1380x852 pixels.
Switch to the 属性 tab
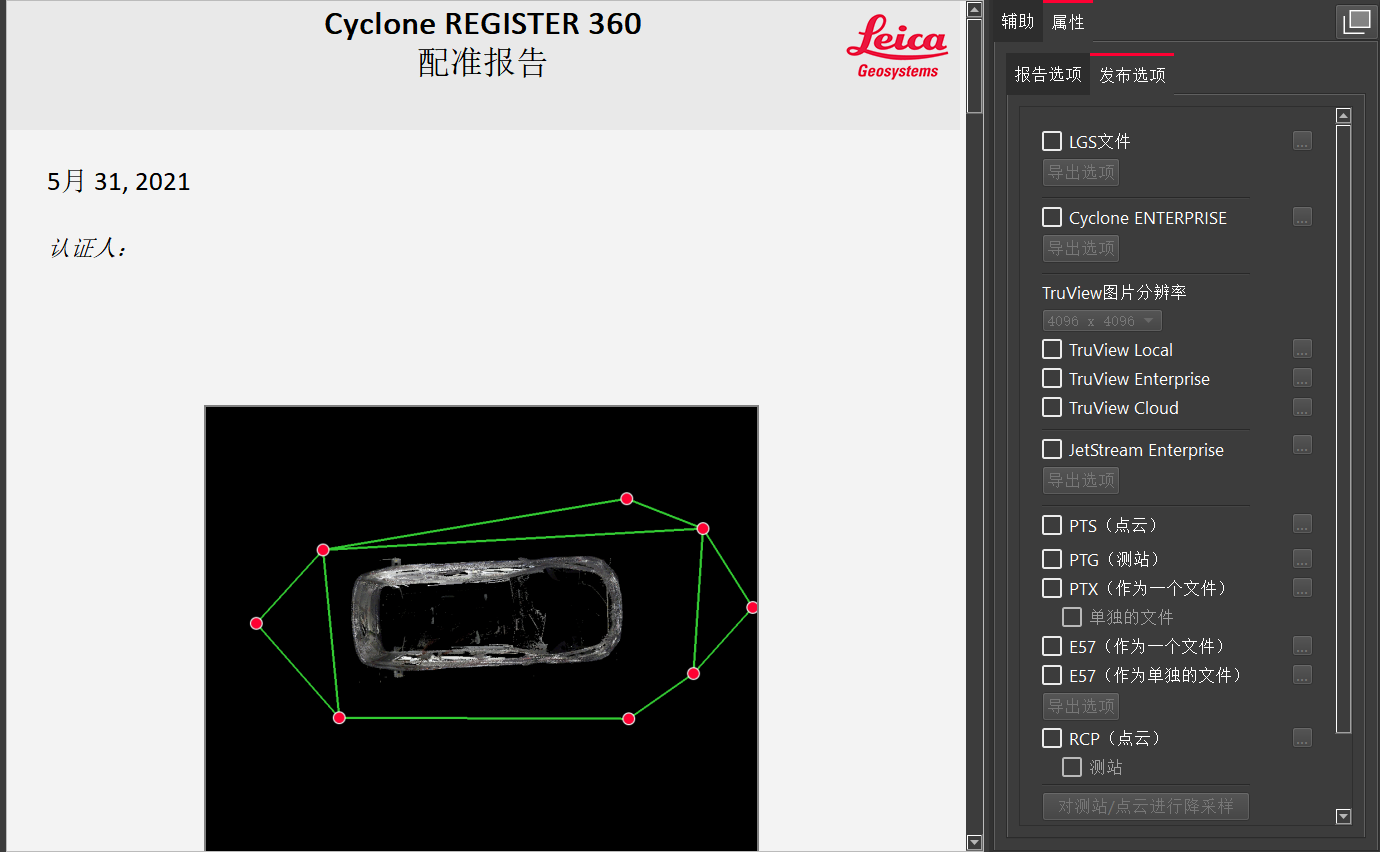pyautogui.click(x=1068, y=21)
